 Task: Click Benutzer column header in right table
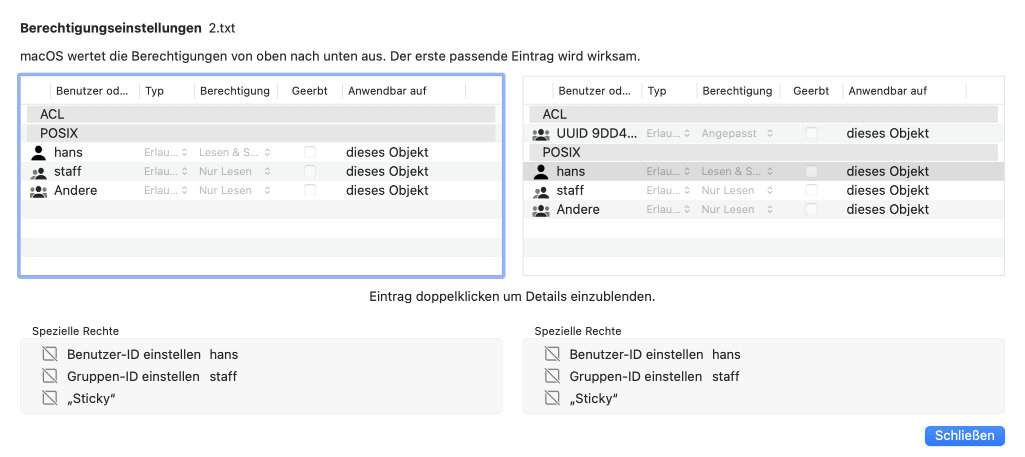click(x=597, y=91)
